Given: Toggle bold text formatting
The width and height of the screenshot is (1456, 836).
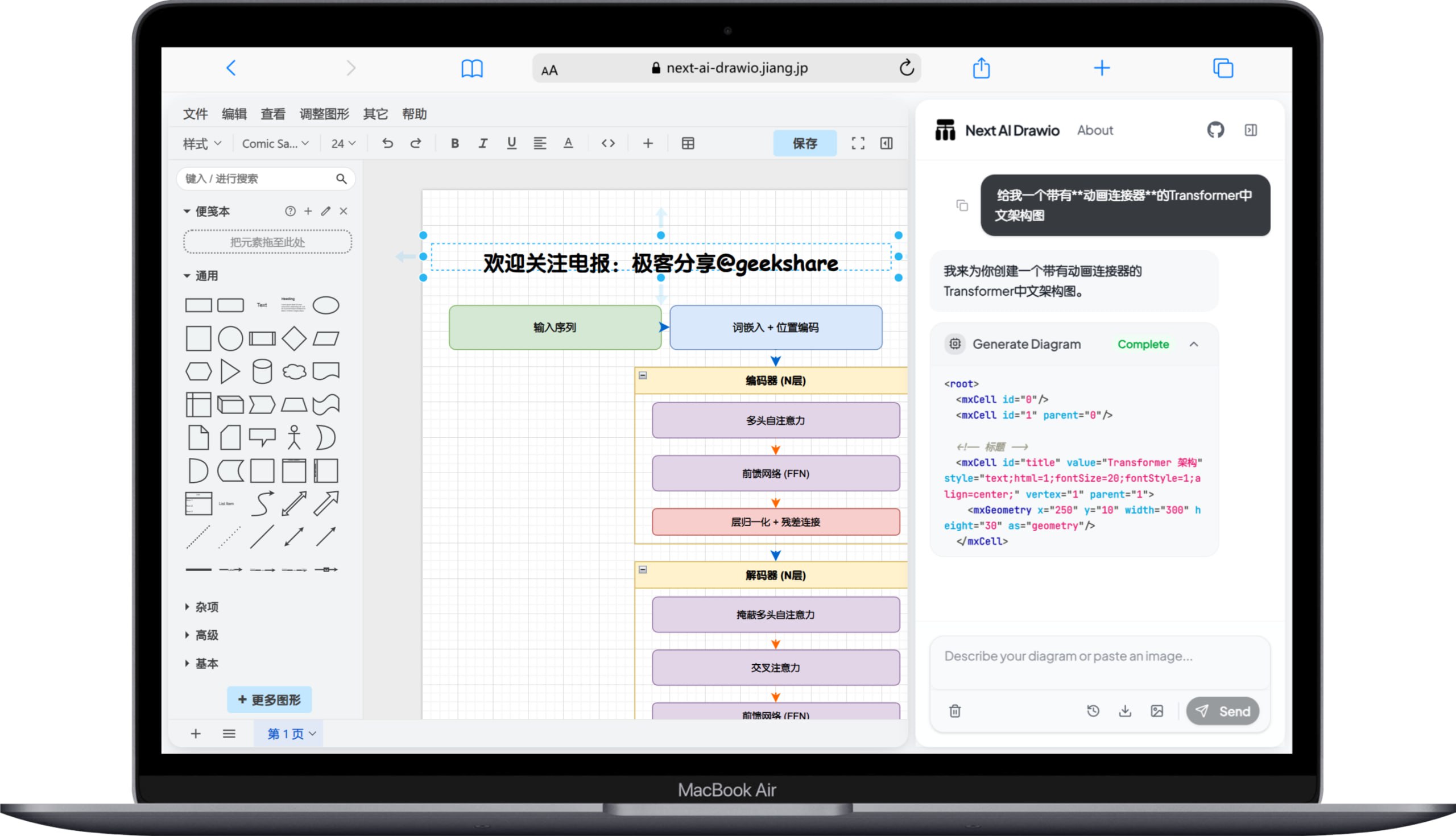Looking at the screenshot, I should (x=454, y=143).
